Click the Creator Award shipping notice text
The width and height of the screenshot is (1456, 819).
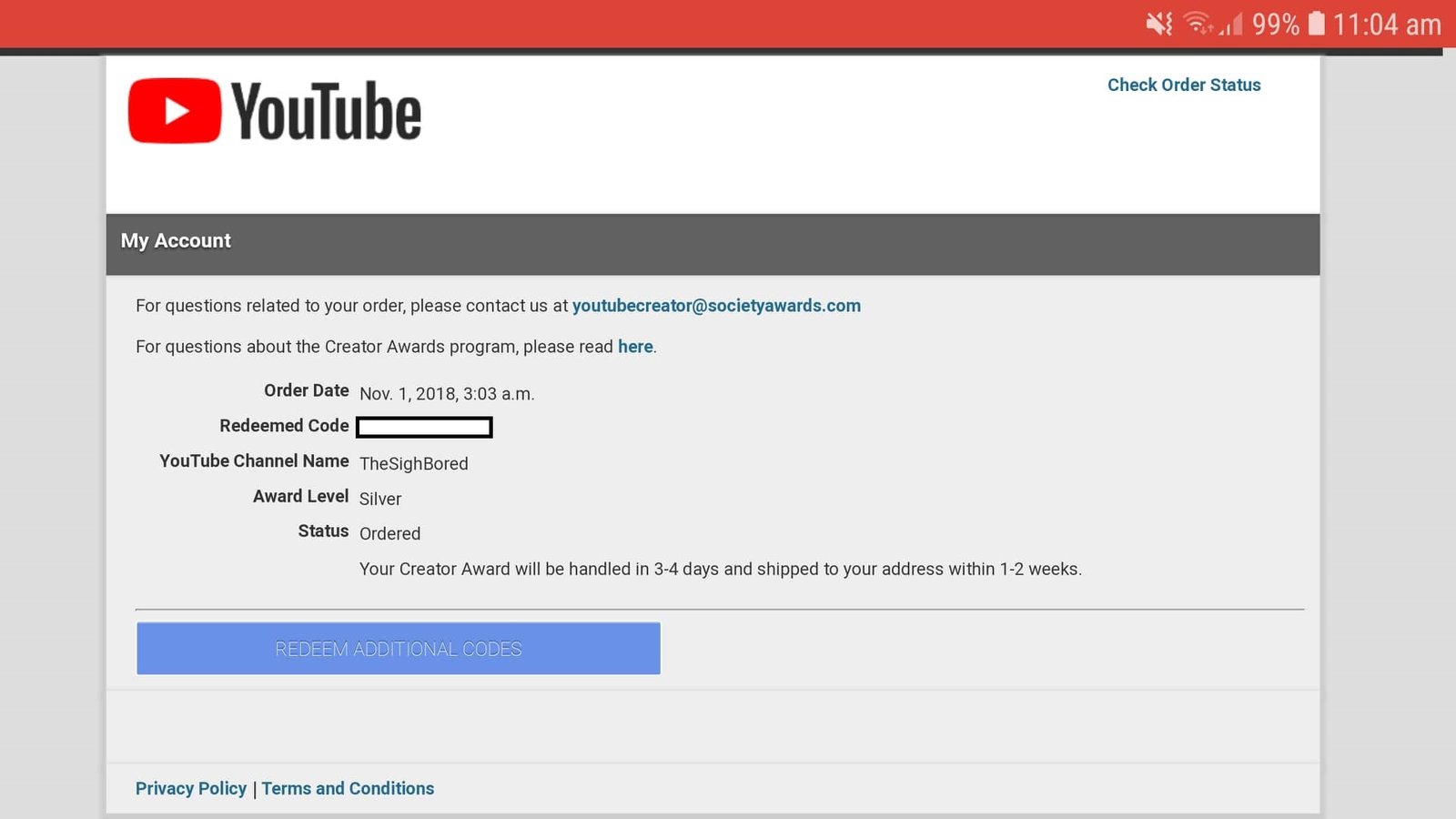pyautogui.click(x=721, y=570)
